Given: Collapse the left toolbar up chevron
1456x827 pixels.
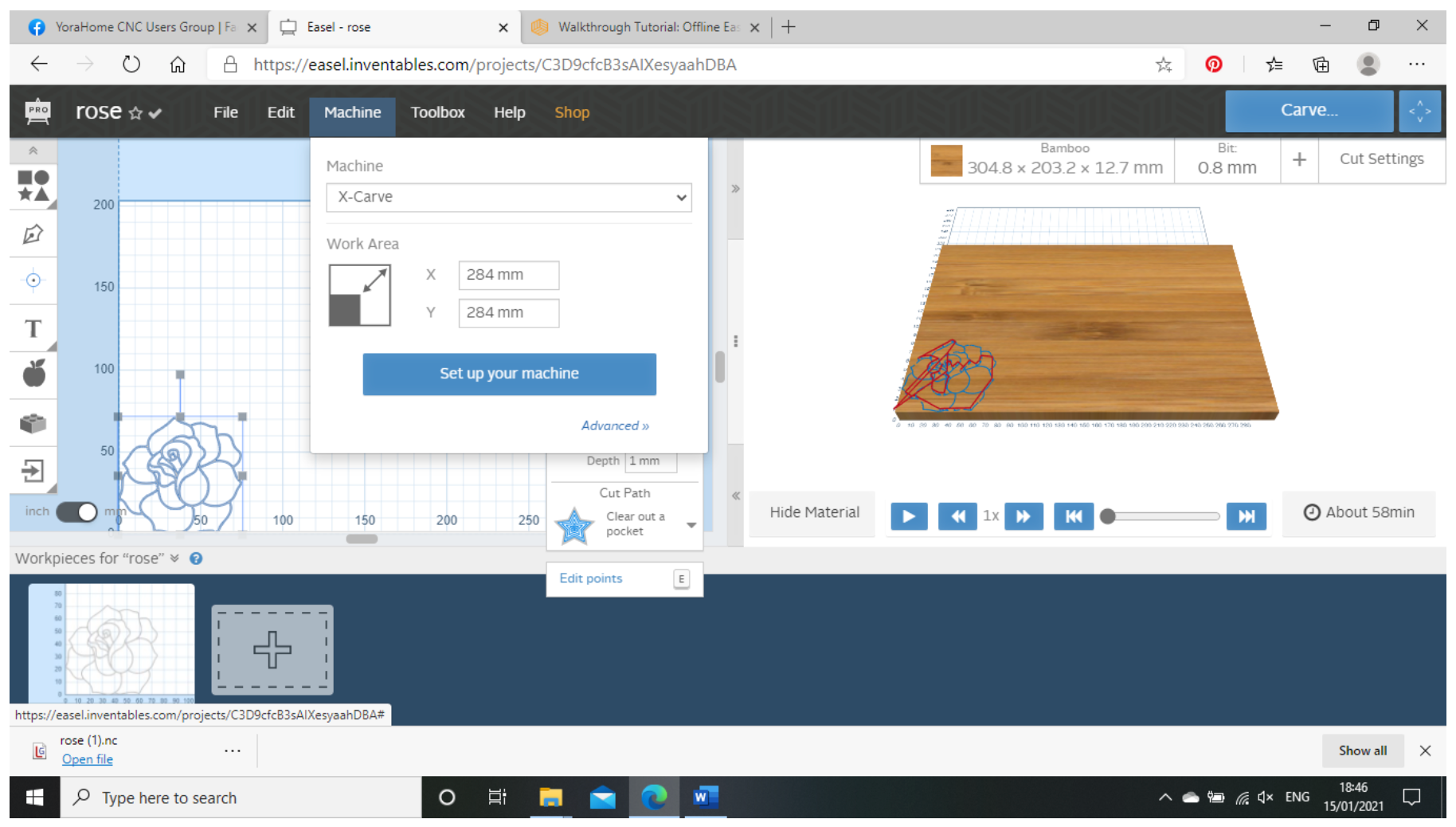Looking at the screenshot, I should [33, 151].
